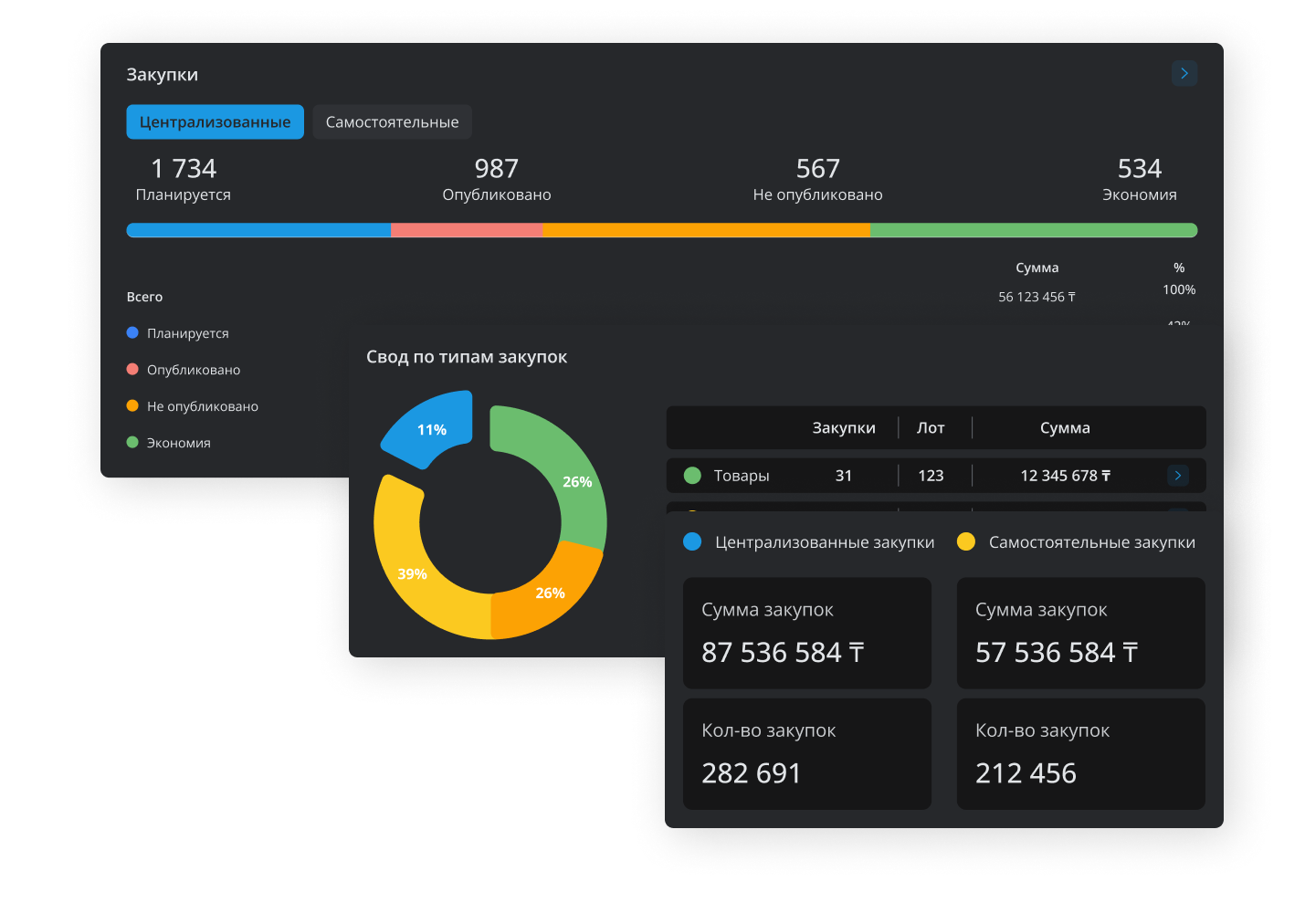The width and height of the screenshot is (1305, 924).
Task: Click the green Экономия legend dot
Action: pyautogui.click(x=132, y=443)
